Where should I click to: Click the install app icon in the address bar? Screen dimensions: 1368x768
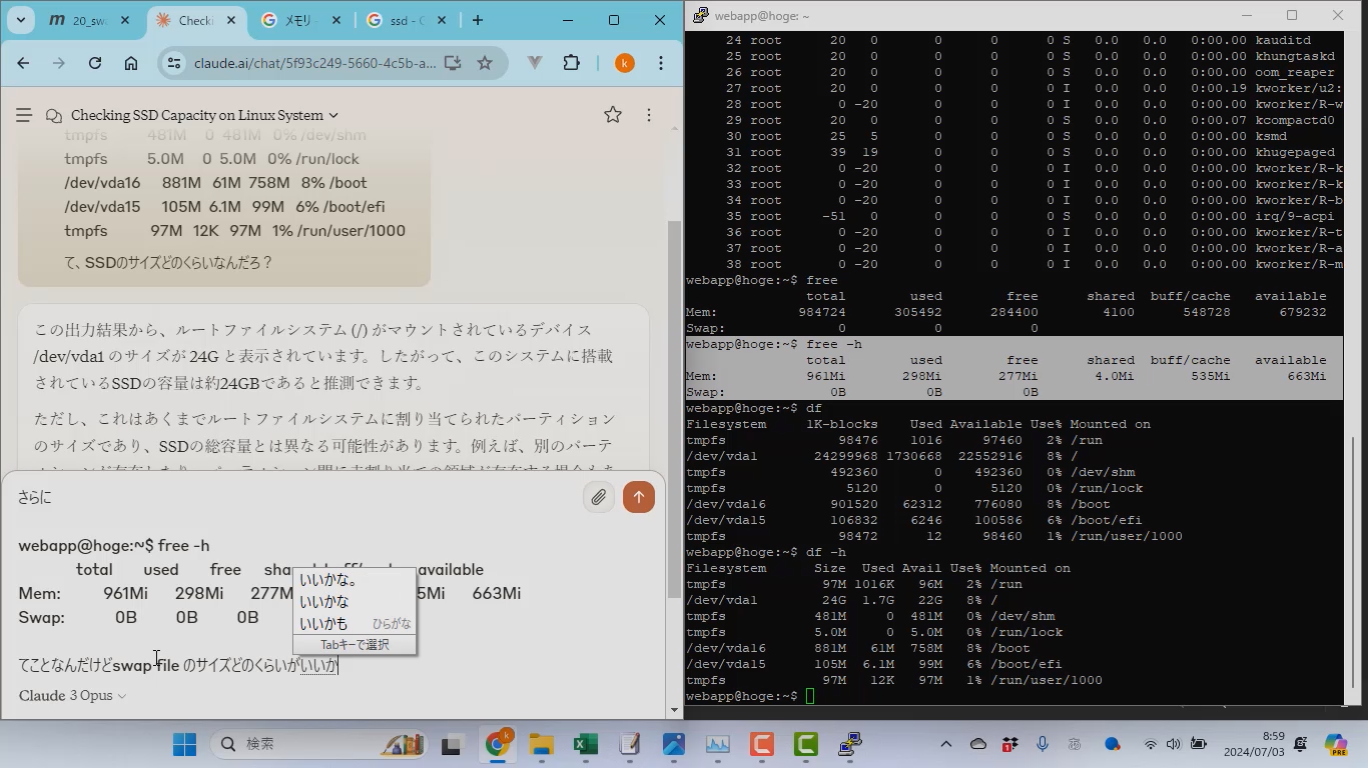(x=453, y=63)
